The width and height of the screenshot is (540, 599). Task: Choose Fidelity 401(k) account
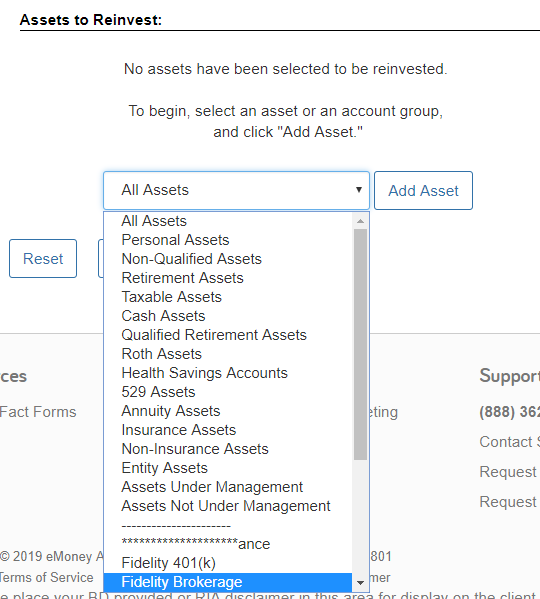[228, 563]
